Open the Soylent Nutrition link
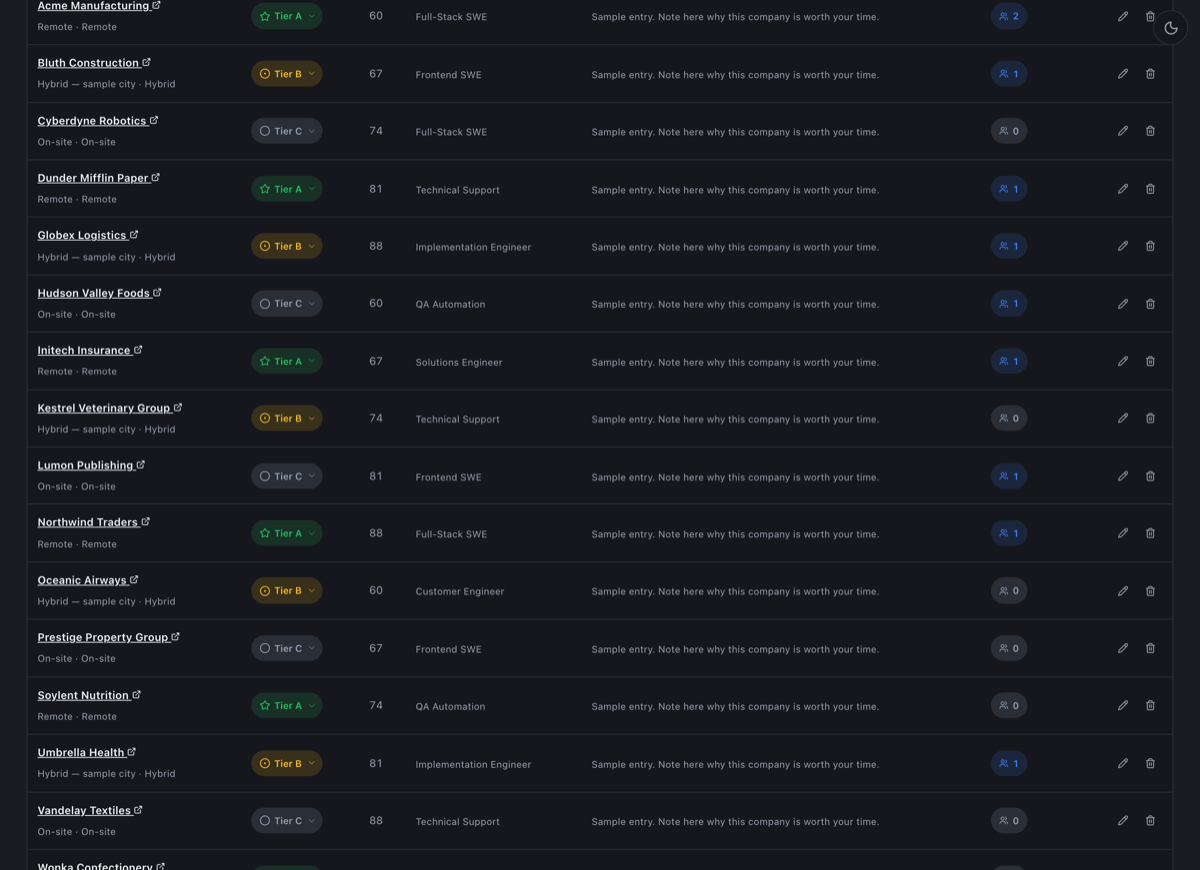The height and width of the screenshot is (870, 1200). (x=89, y=695)
